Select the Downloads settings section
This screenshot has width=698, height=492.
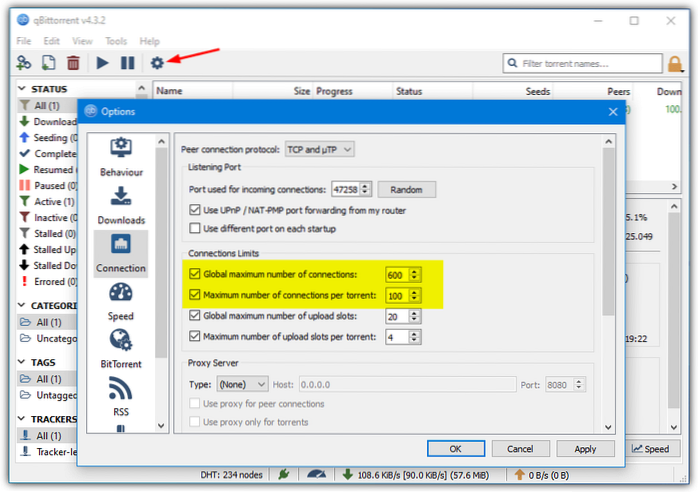121,205
